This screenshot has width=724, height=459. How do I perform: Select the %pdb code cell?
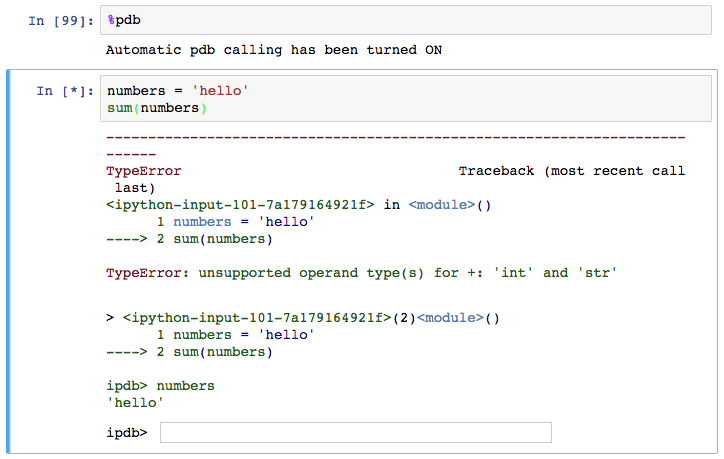tap(400, 19)
